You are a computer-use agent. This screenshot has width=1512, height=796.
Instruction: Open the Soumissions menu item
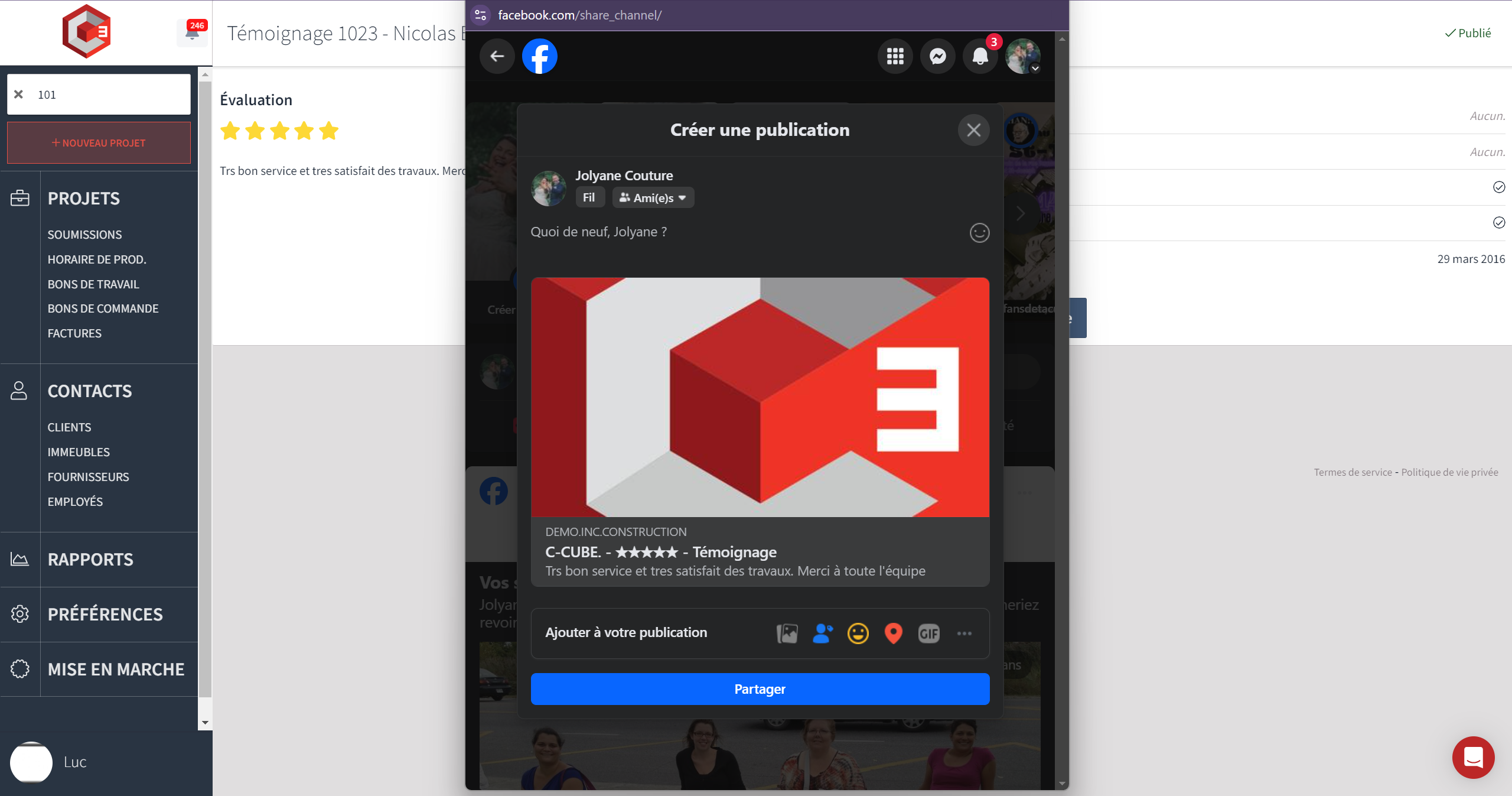pyautogui.click(x=85, y=235)
